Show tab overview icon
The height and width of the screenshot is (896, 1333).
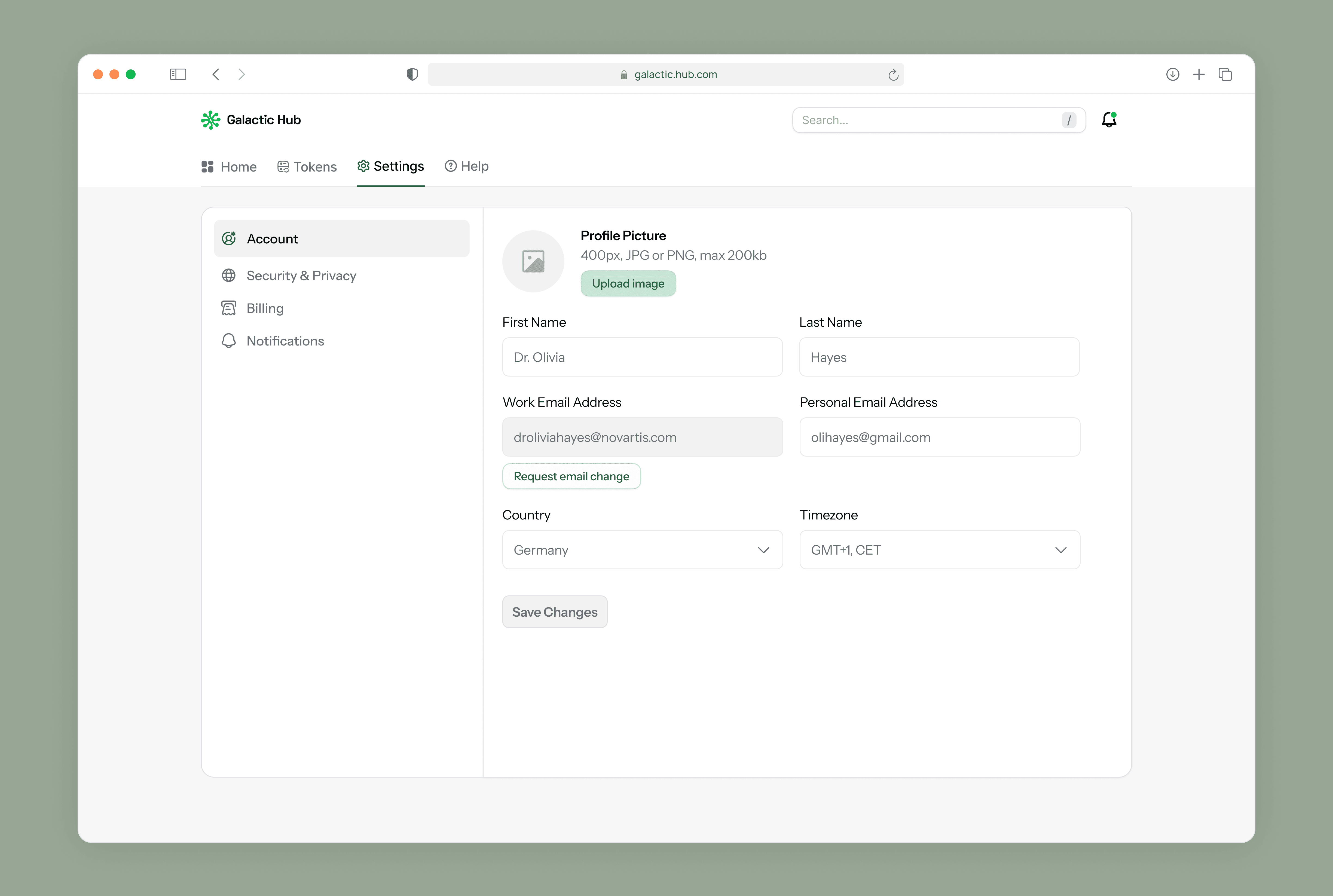tap(1225, 74)
